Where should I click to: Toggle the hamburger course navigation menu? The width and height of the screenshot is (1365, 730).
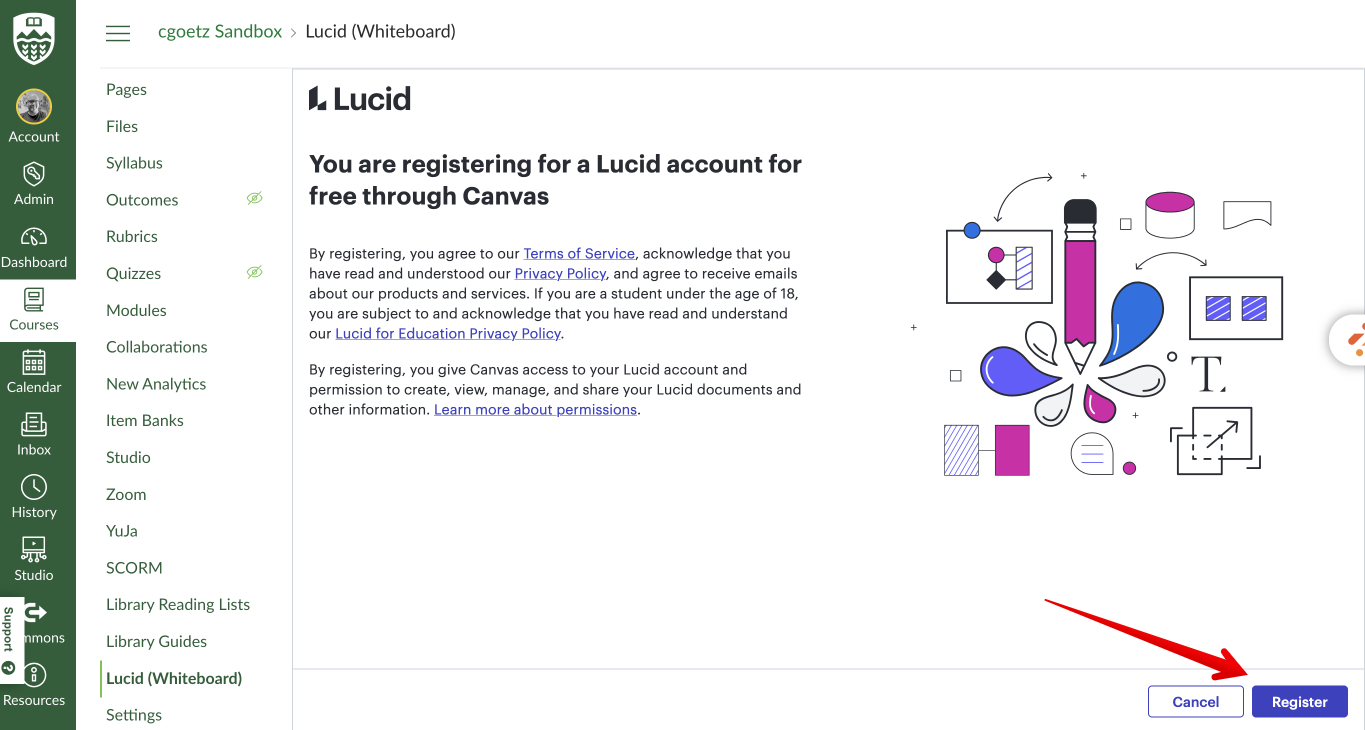click(x=118, y=33)
